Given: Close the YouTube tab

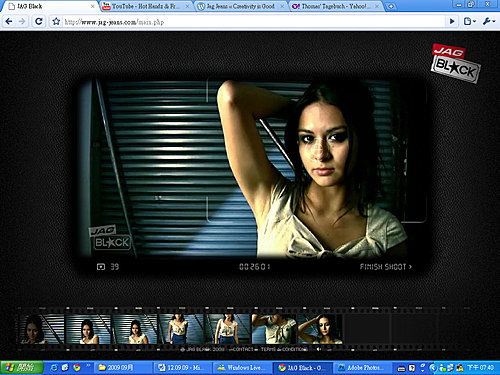Looking at the screenshot, I should point(188,6).
